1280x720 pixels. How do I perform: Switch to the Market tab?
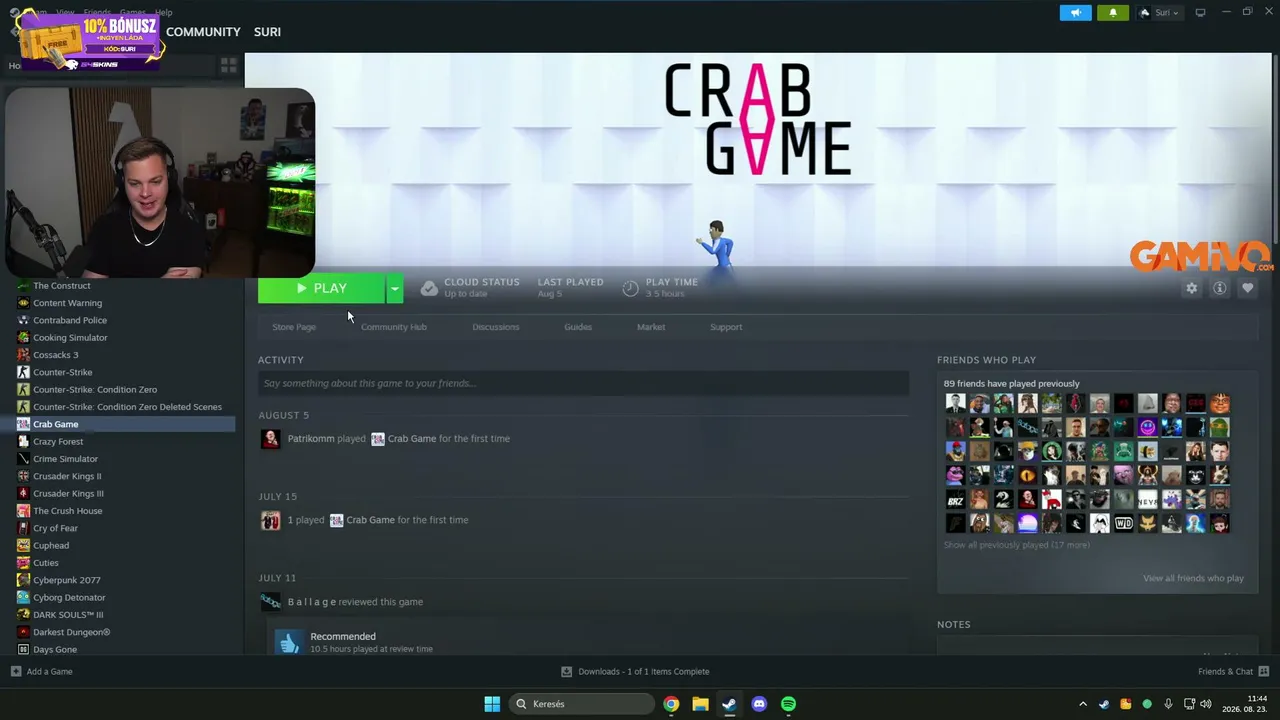click(651, 327)
